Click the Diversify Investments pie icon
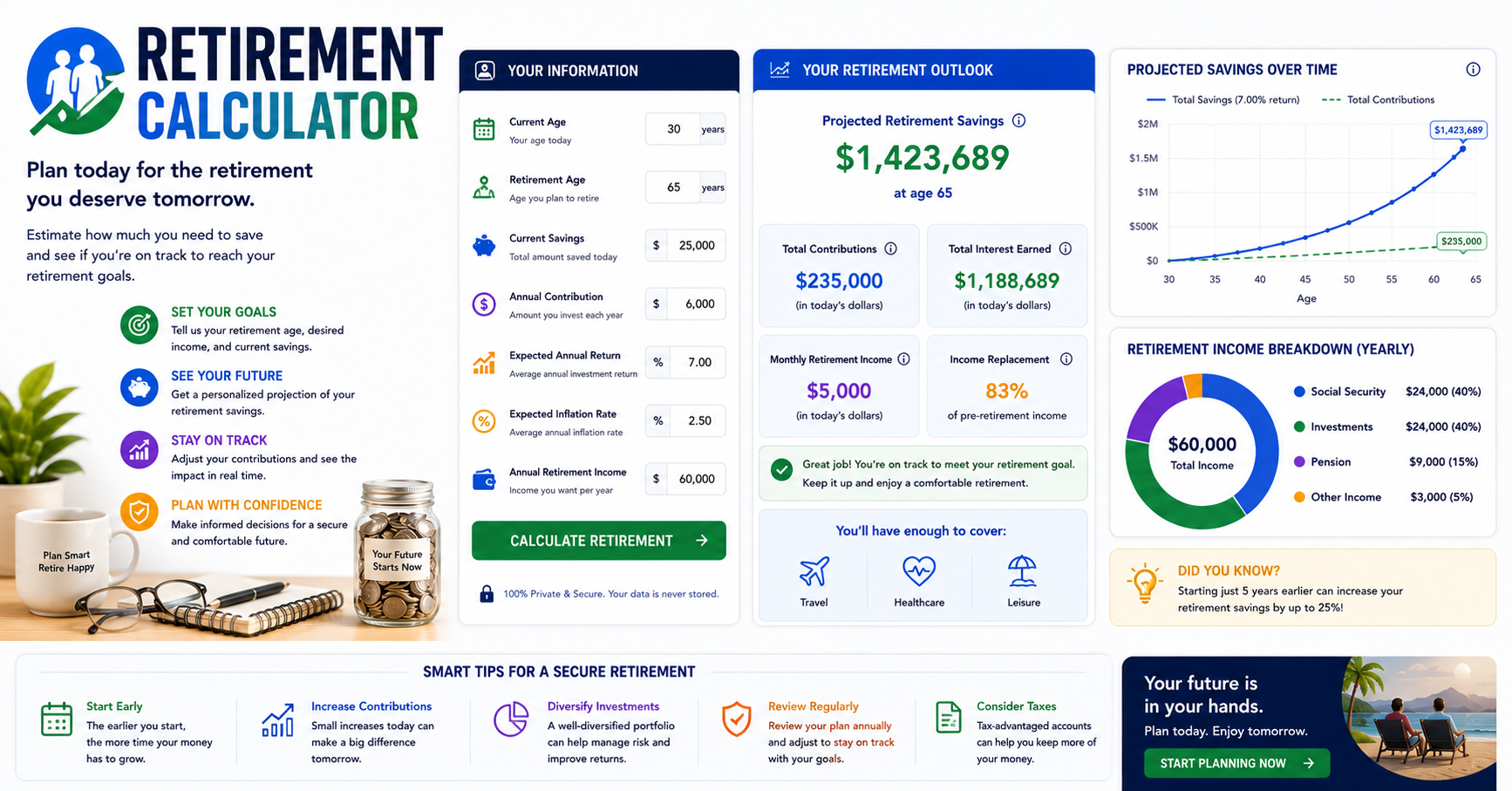 [511, 719]
